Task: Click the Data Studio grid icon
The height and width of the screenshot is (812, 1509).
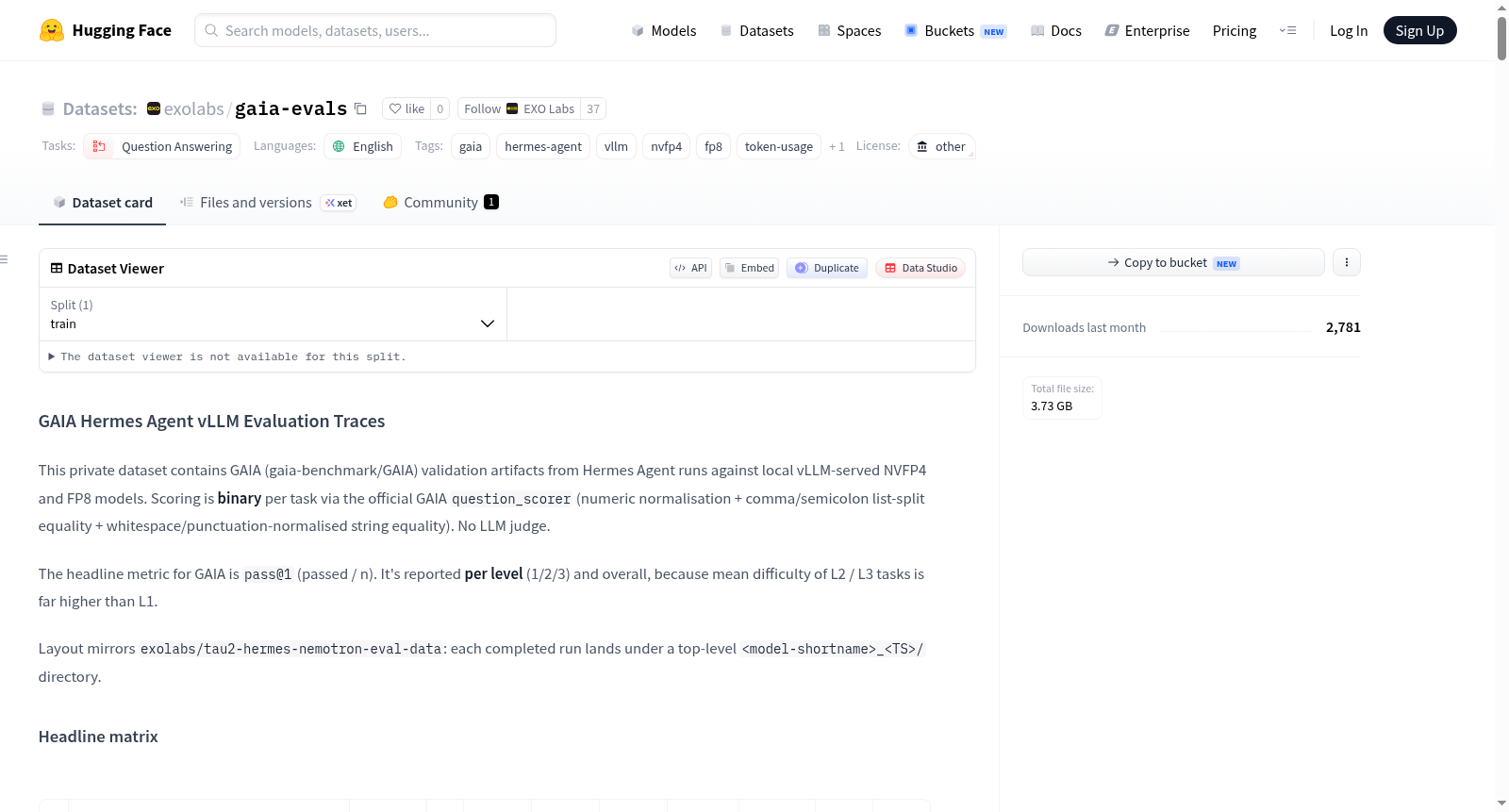Action: [890, 268]
